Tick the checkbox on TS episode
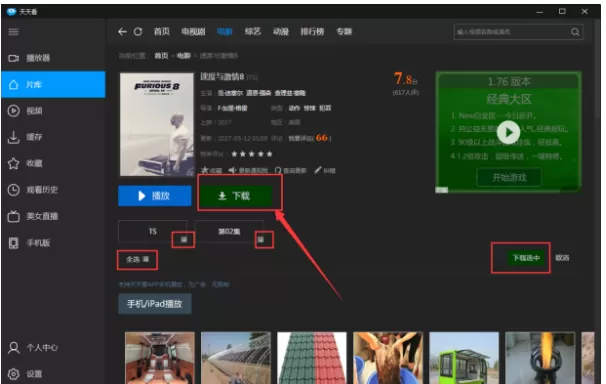This screenshot has height=384, width=606. [184, 240]
